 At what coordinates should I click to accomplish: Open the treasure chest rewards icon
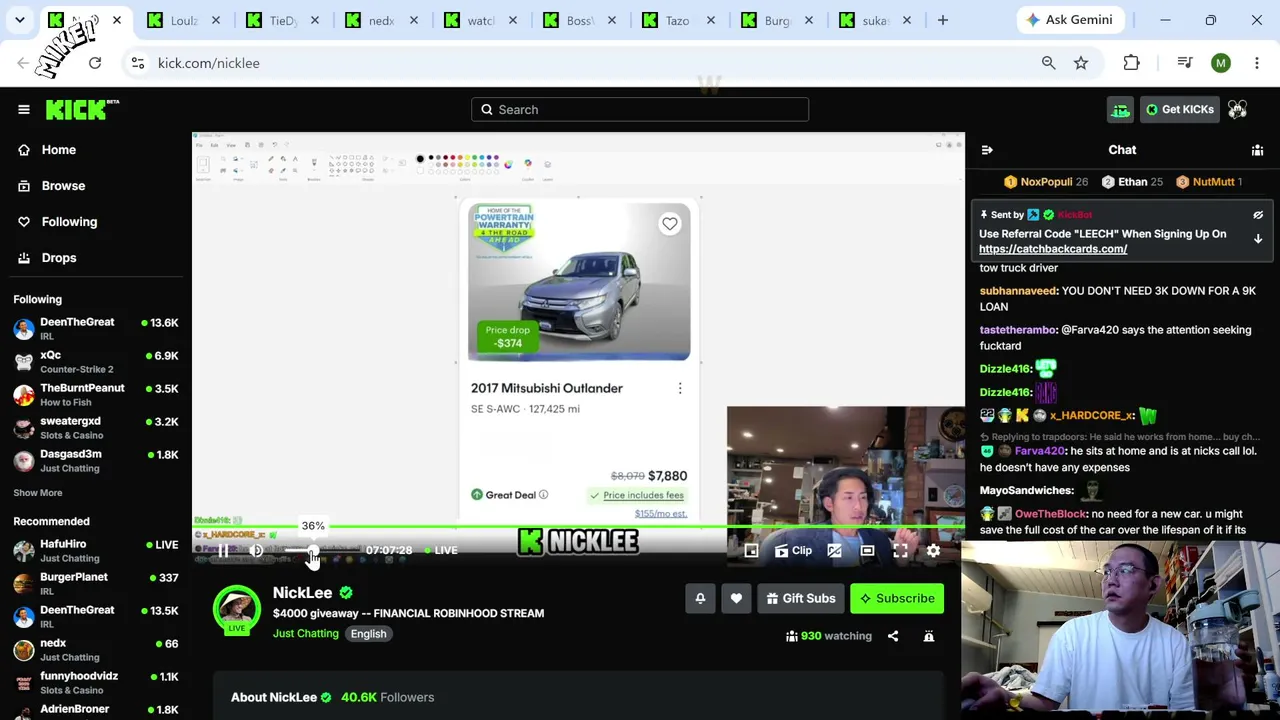pyautogui.click(x=1120, y=110)
